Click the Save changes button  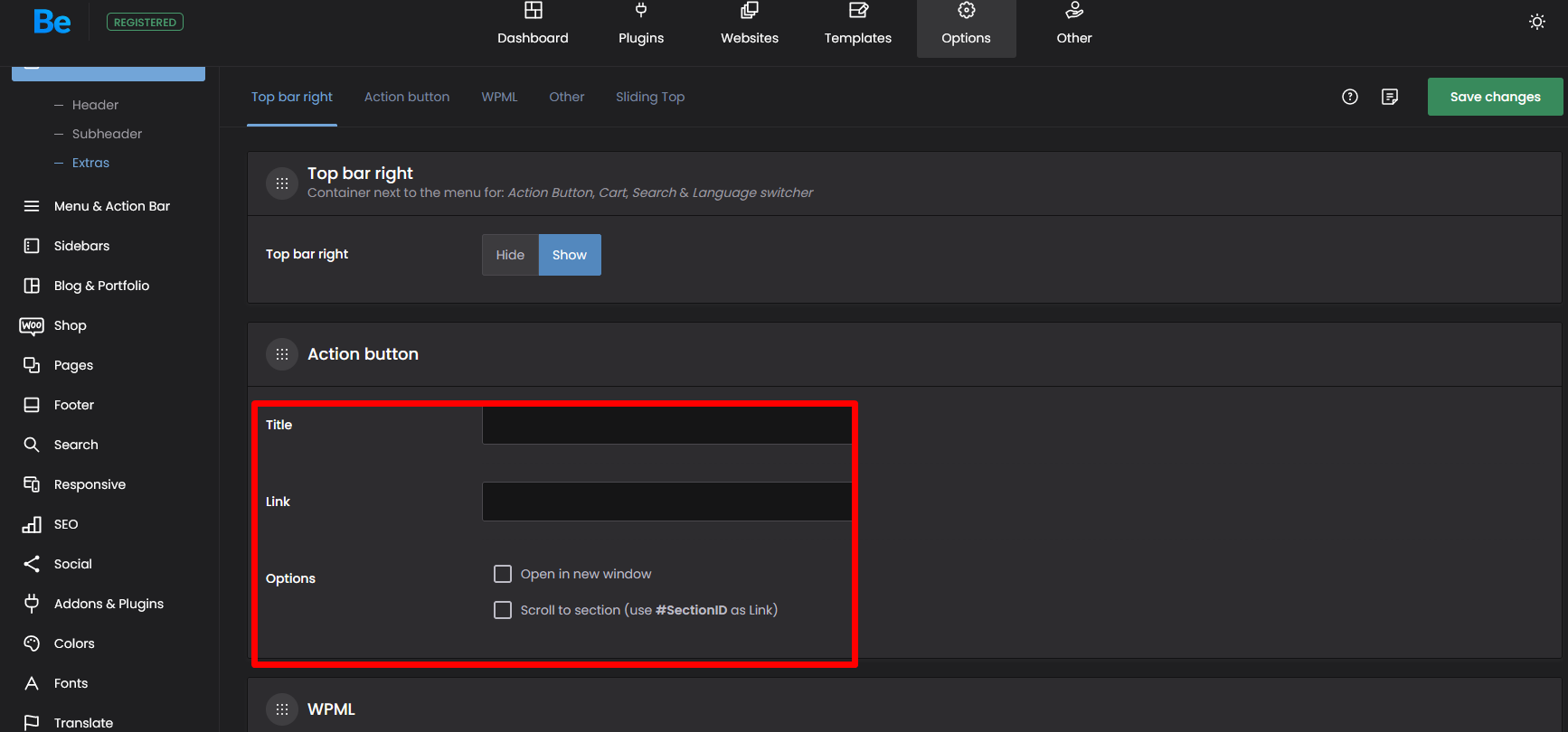pos(1495,97)
